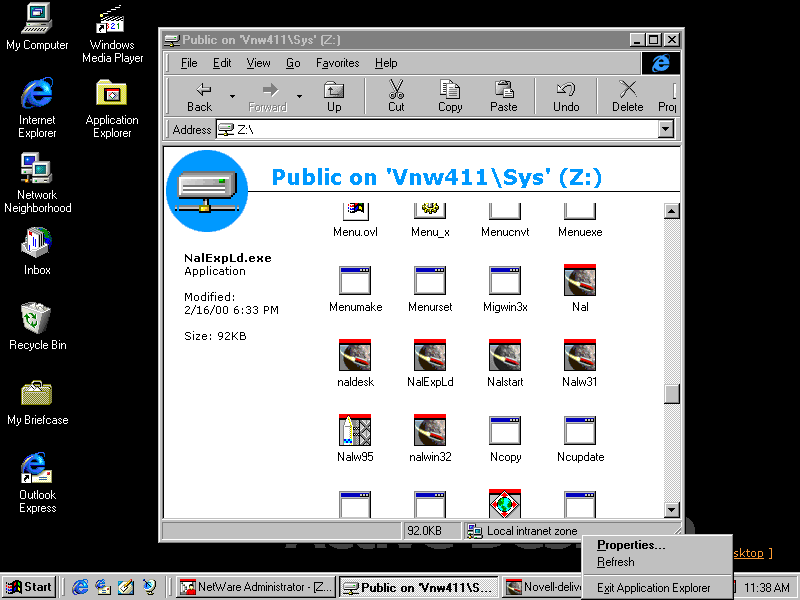Copy the selected file with the Copy button
The width and height of the screenshot is (800, 600).
point(450,96)
